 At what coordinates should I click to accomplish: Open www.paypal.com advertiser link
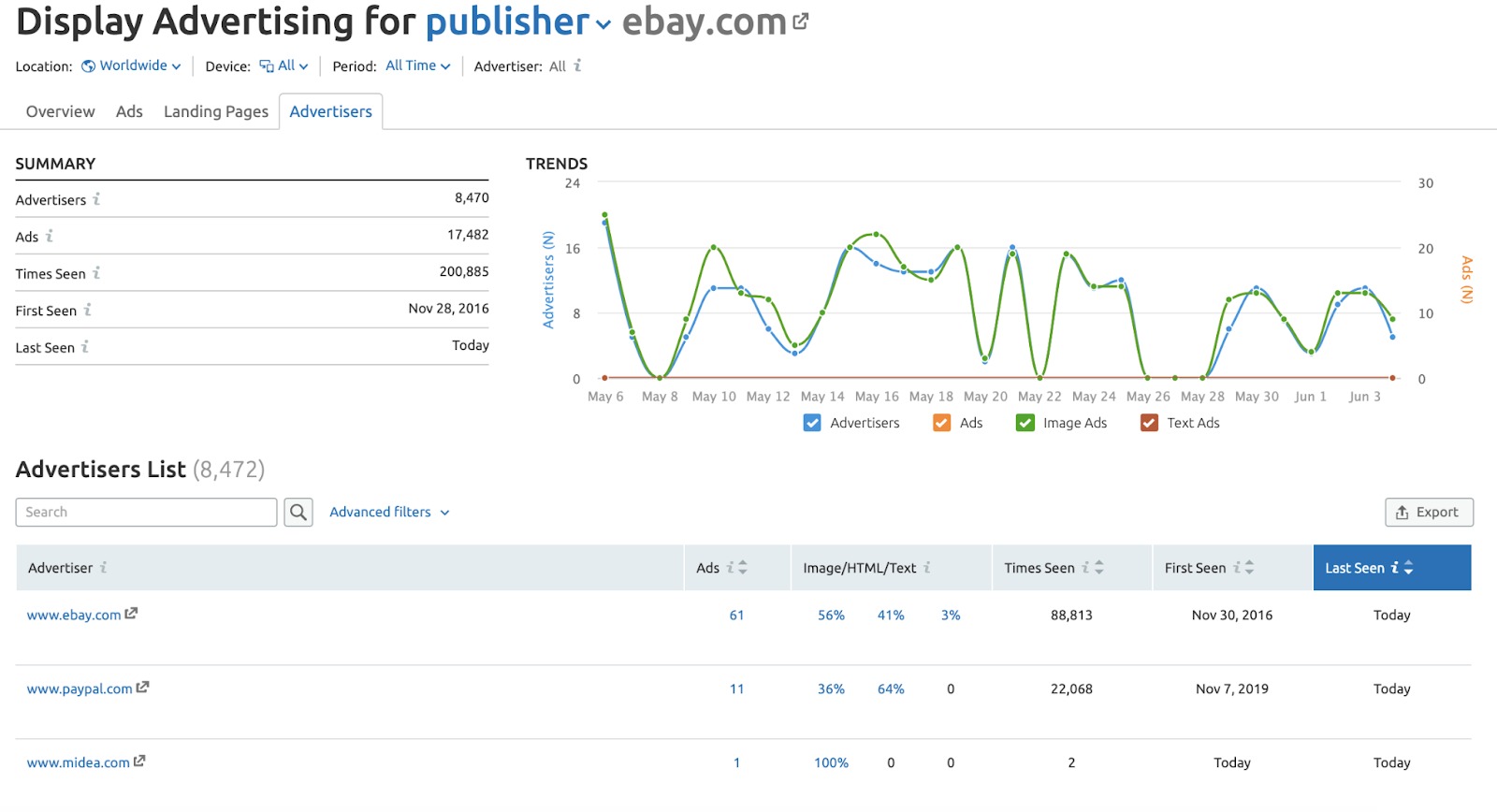(80, 689)
